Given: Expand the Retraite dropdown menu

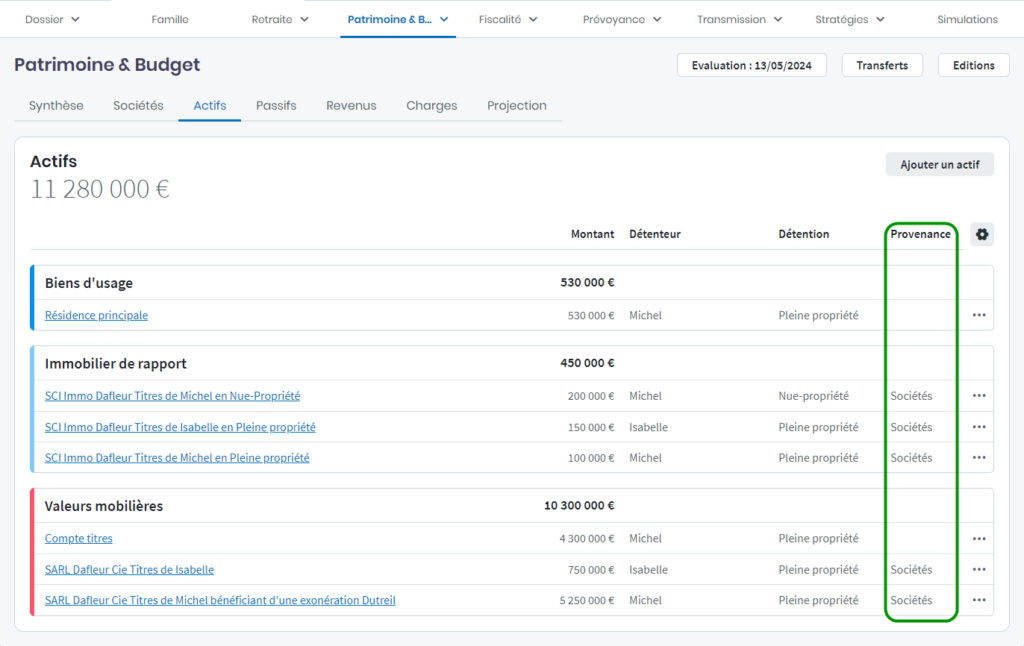Looking at the screenshot, I should pos(280,19).
